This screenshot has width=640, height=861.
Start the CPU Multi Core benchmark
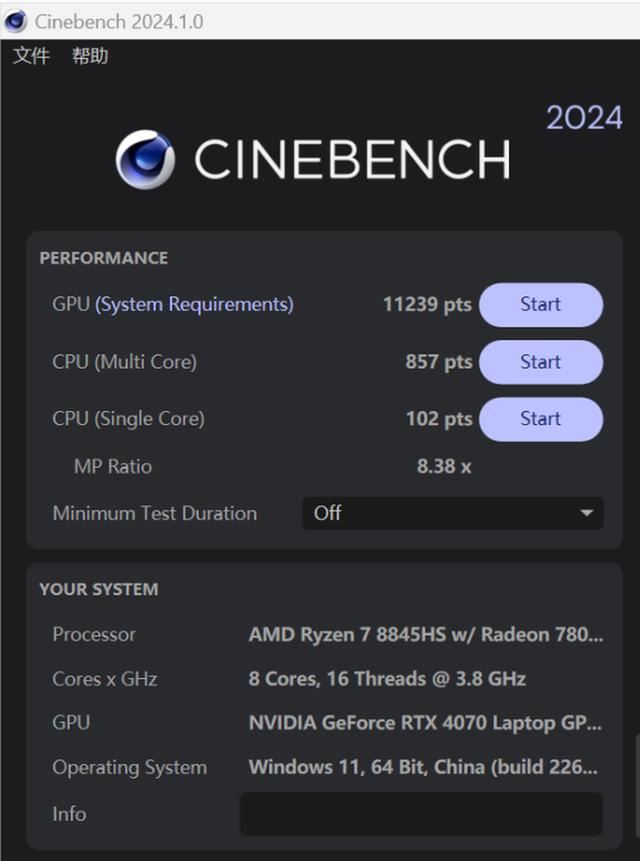(541, 361)
